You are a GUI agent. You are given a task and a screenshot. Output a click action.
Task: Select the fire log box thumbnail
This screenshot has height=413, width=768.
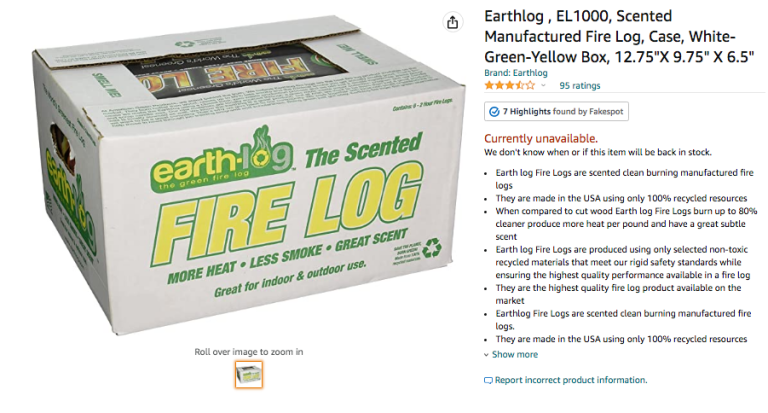pyautogui.click(x=249, y=375)
